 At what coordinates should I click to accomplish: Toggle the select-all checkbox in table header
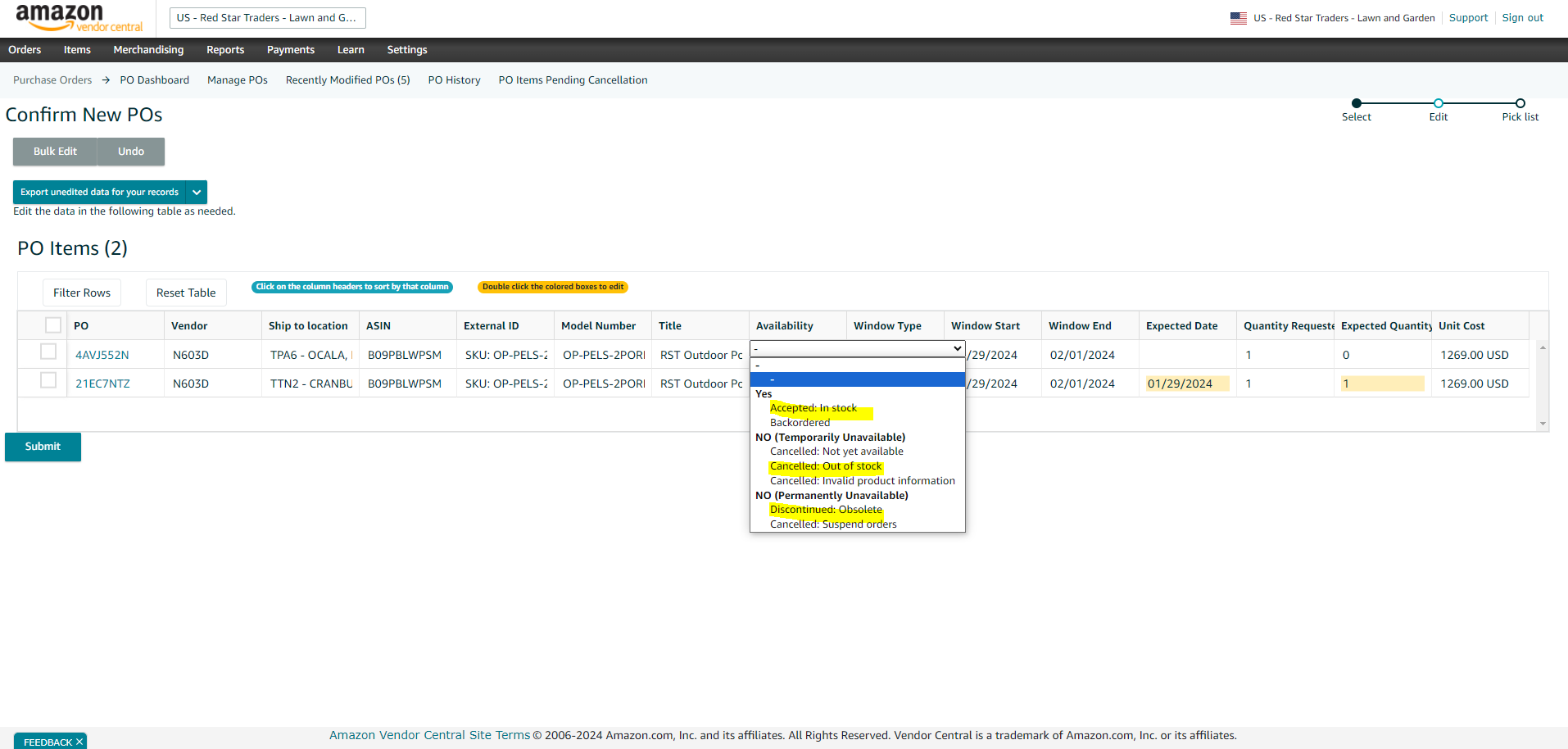pyautogui.click(x=53, y=325)
